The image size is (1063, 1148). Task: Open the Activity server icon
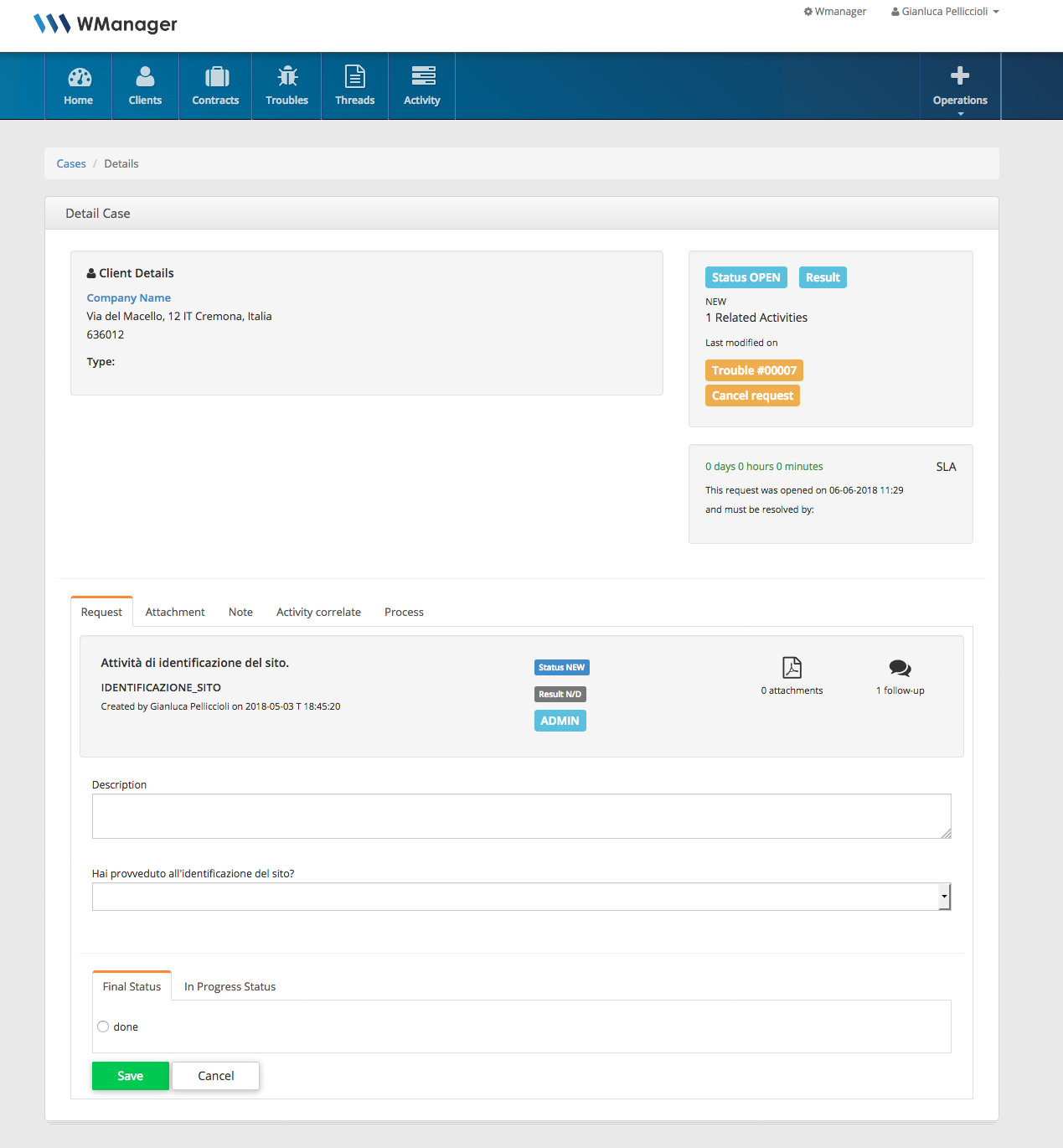click(422, 78)
